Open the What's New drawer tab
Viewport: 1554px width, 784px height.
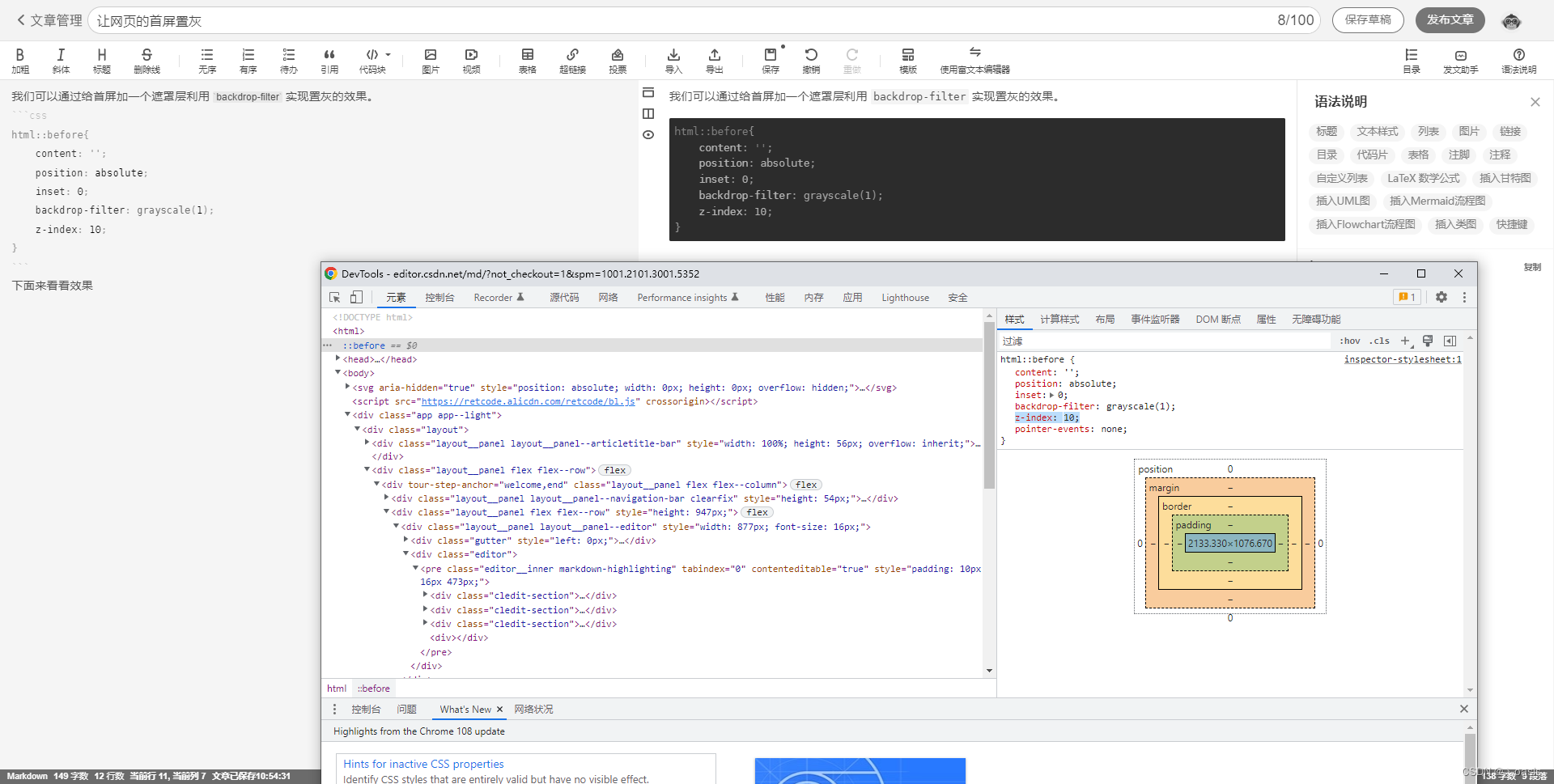(x=465, y=710)
